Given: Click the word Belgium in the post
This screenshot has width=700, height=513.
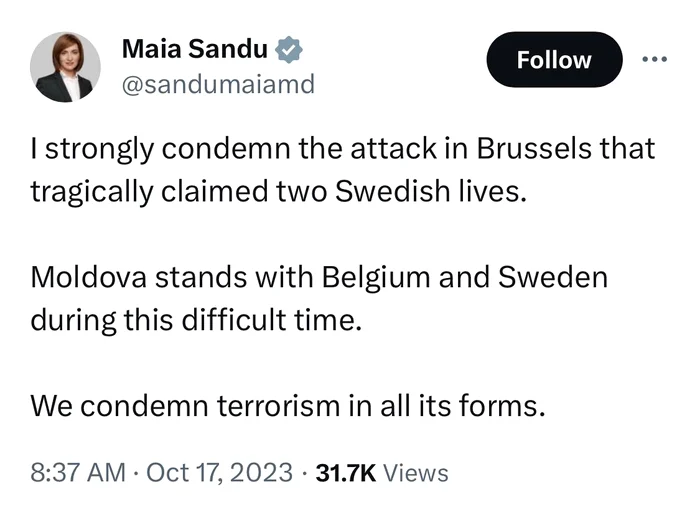Looking at the screenshot, I should coord(376,278).
